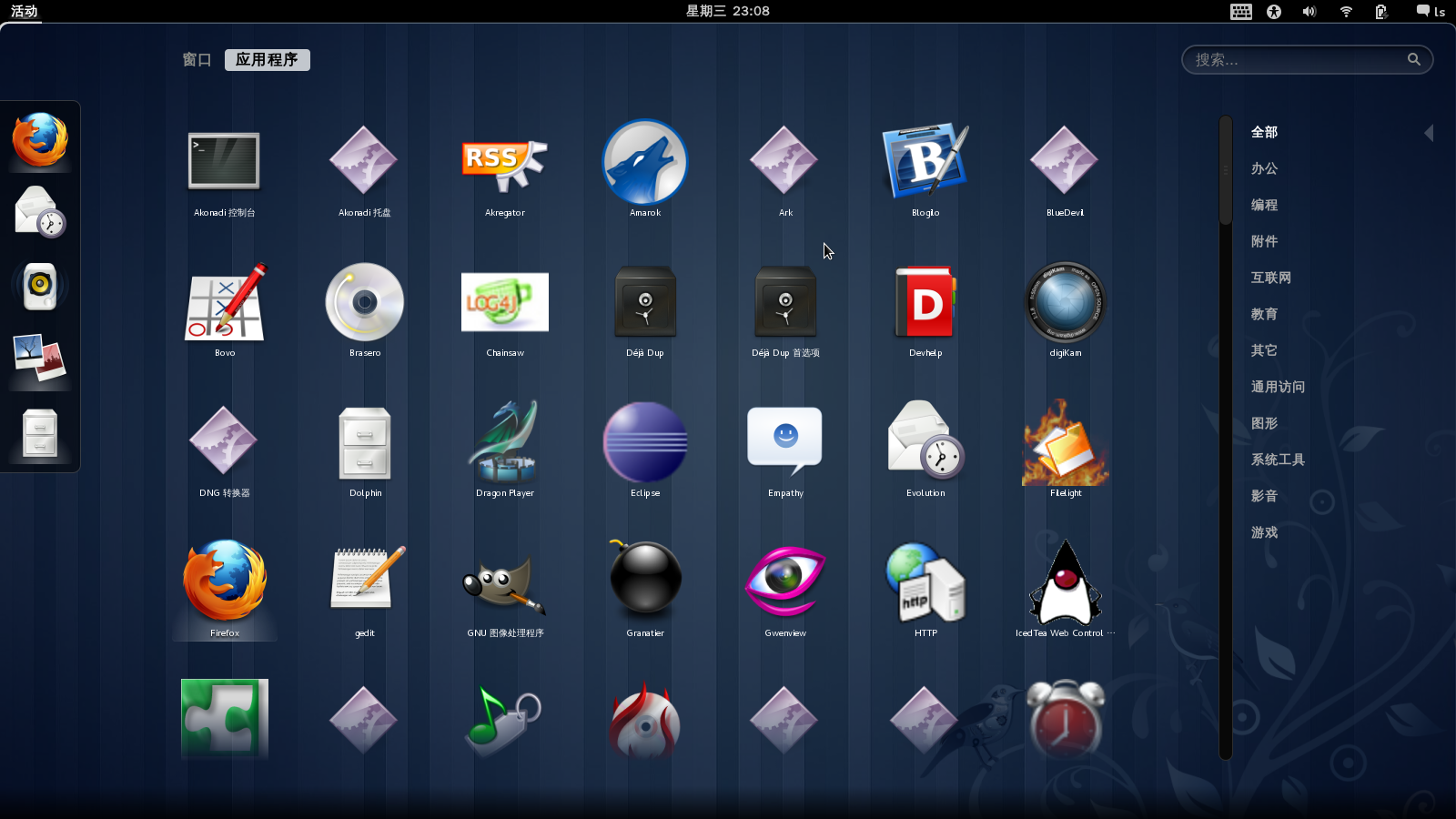Filter by 图形 category
The image size is (1456, 819).
(1264, 424)
